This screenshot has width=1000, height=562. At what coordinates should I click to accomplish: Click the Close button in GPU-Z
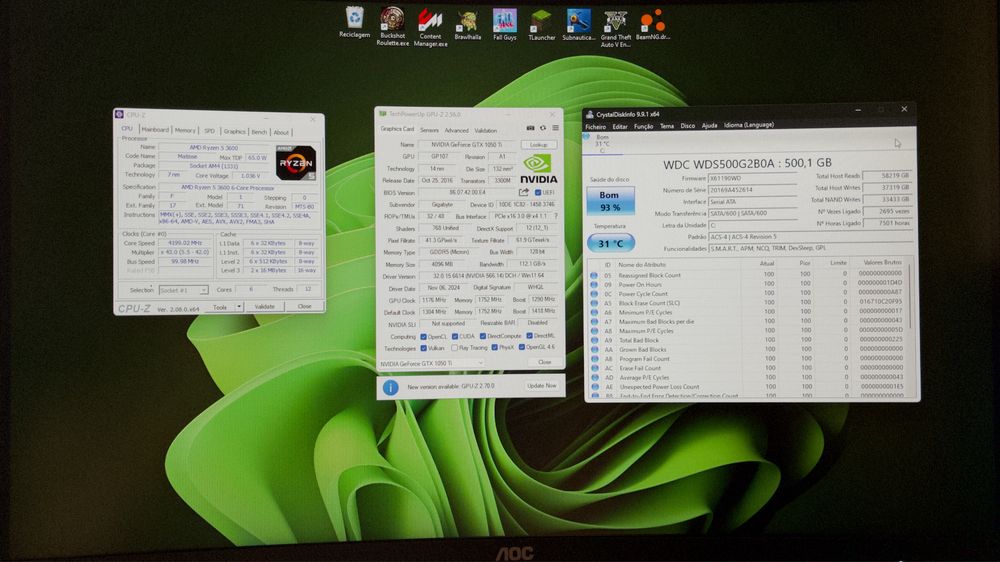click(x=544, y=362)
